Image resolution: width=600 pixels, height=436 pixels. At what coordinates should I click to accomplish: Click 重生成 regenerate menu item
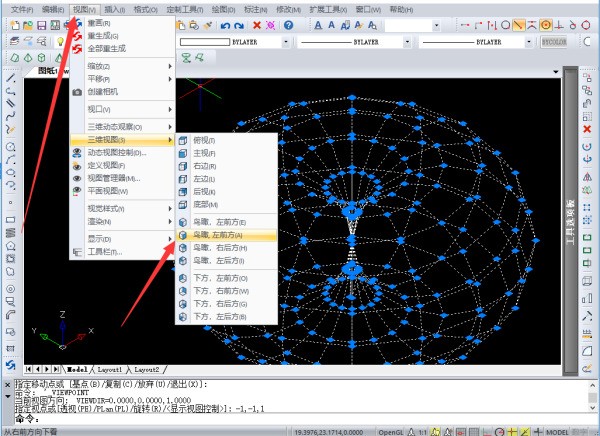pyautogui.click(x=101, y=35)
